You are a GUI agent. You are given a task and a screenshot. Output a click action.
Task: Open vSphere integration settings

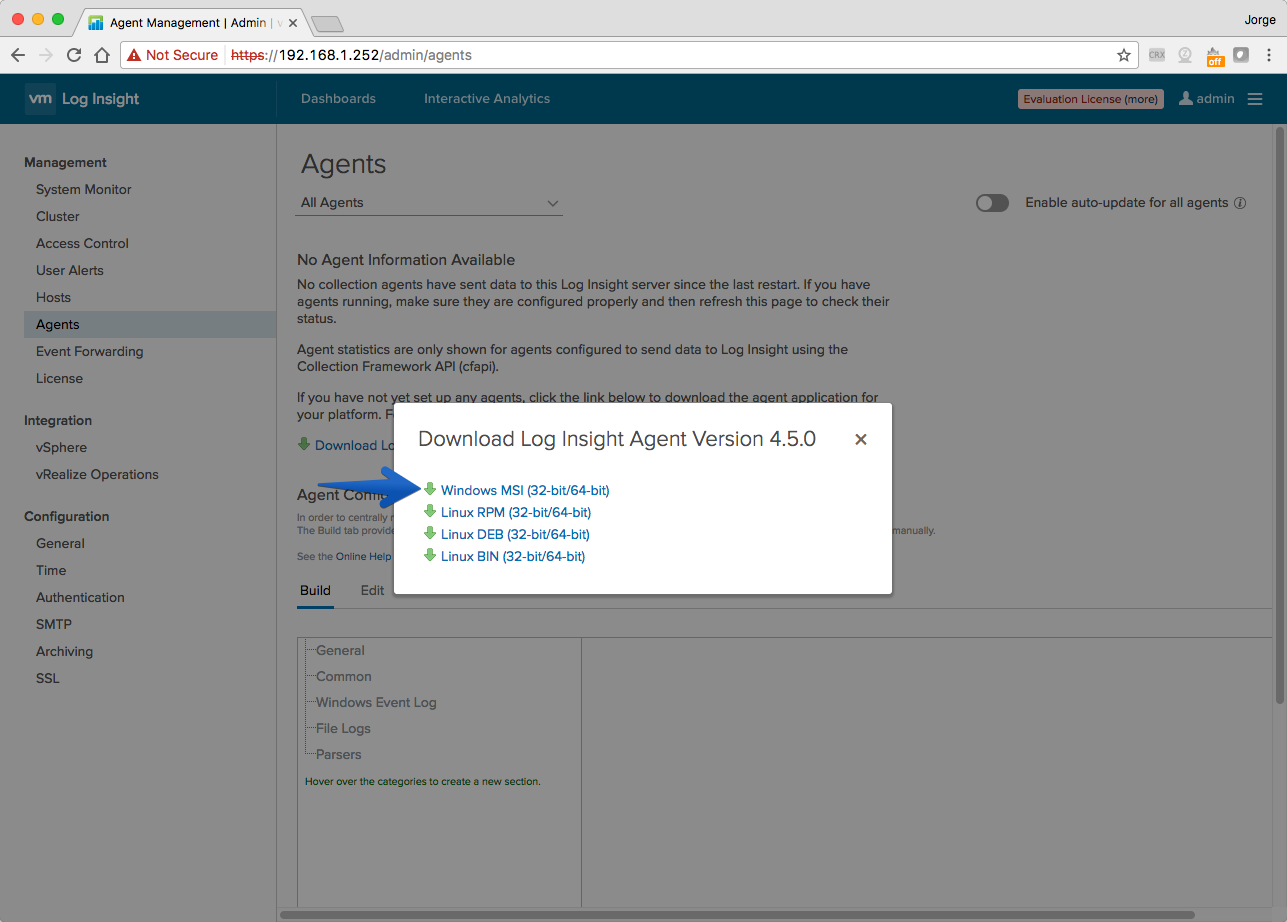click(x=61, y=447)
